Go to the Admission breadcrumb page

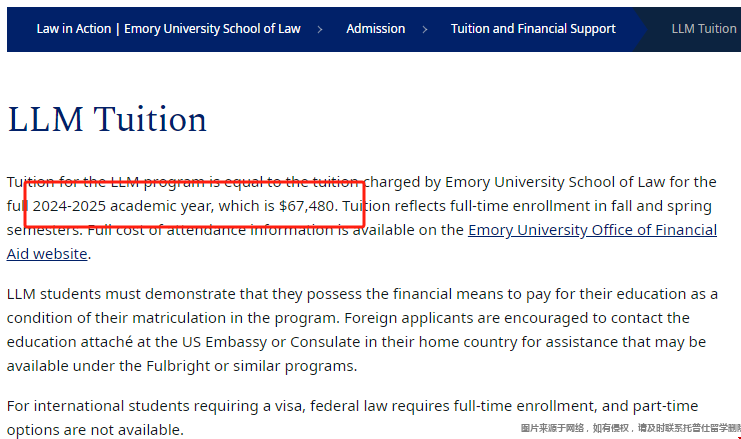[x=376, y=29]
